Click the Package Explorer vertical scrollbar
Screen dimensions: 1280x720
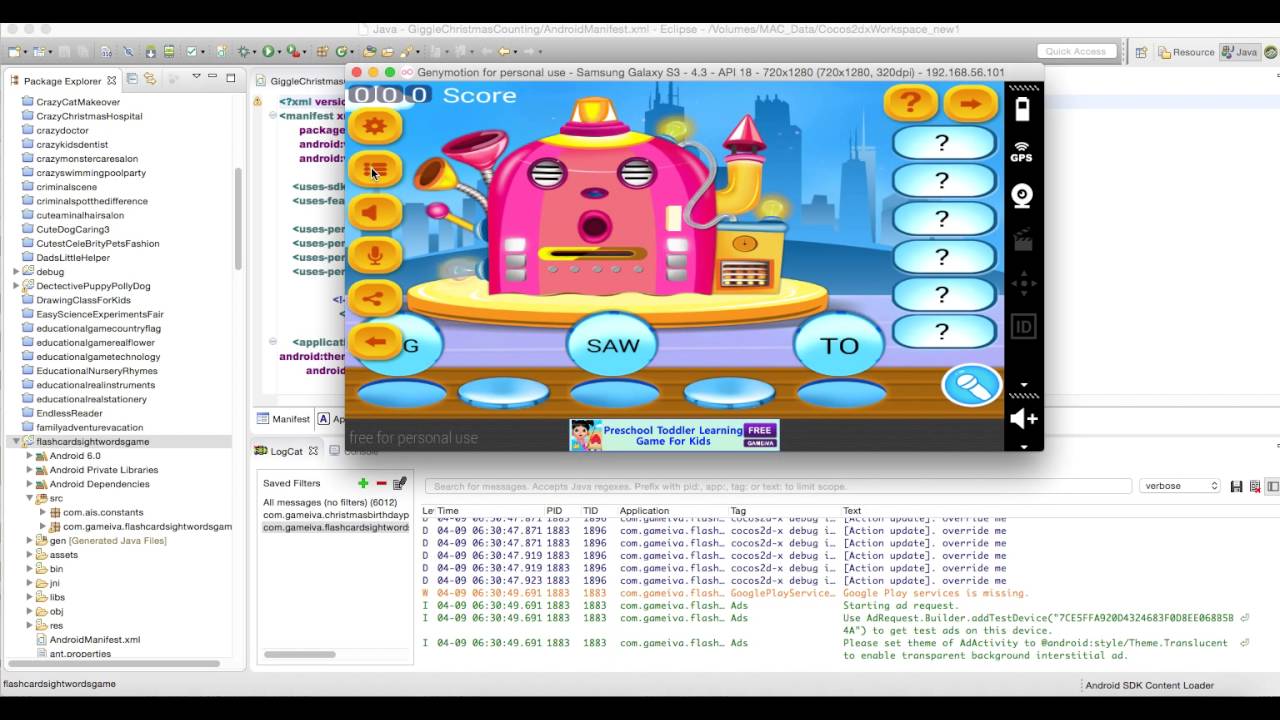(x=238, y=218)
